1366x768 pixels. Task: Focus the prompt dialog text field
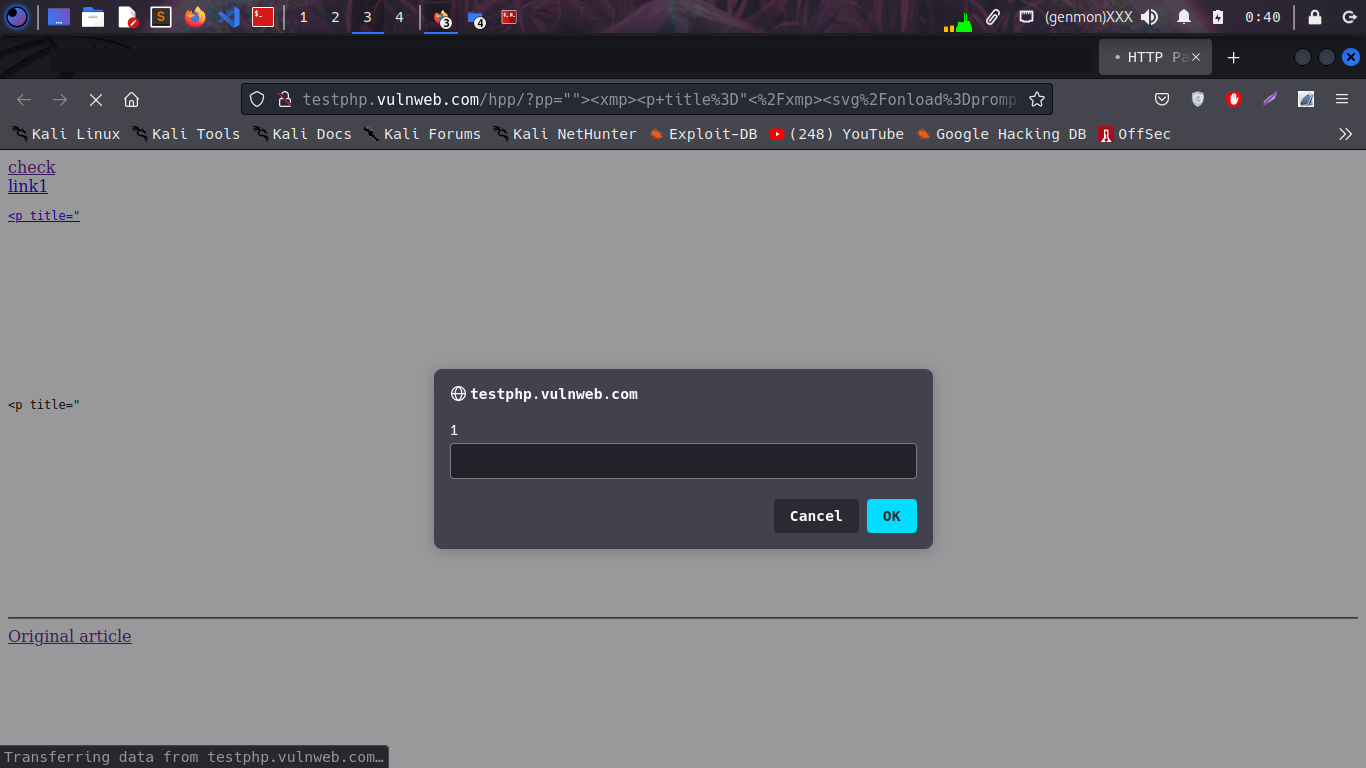(x=683, y=461)
